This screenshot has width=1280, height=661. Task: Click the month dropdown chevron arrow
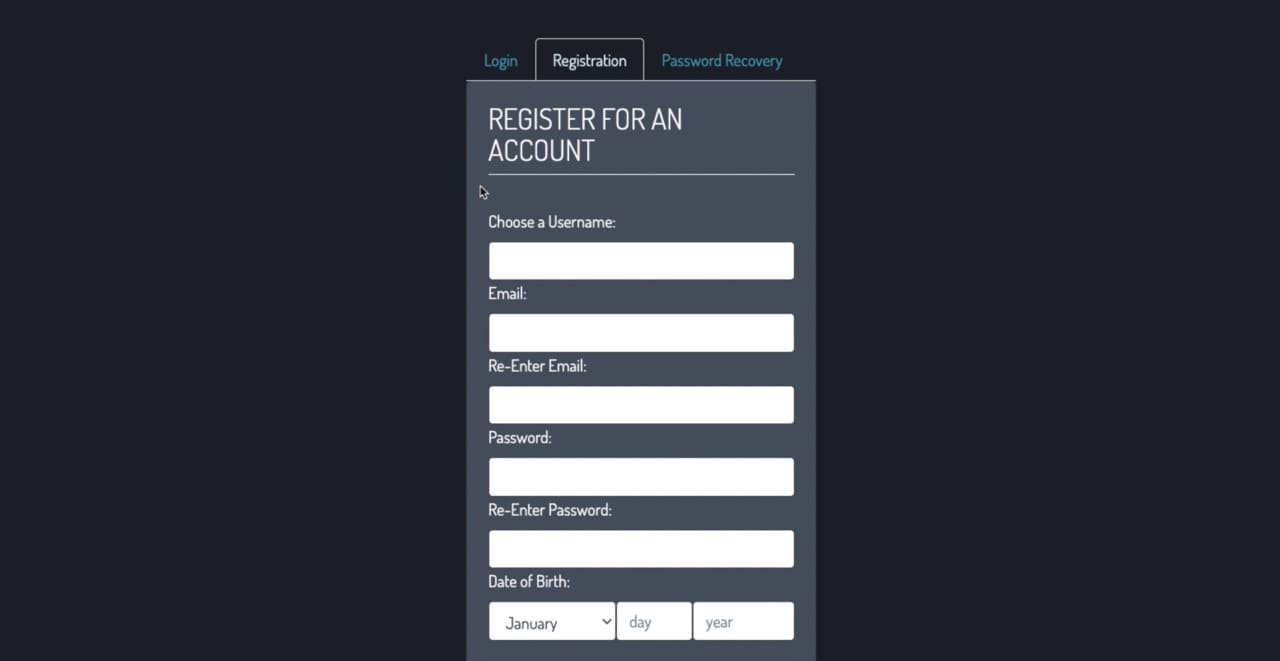coord(606,621)
